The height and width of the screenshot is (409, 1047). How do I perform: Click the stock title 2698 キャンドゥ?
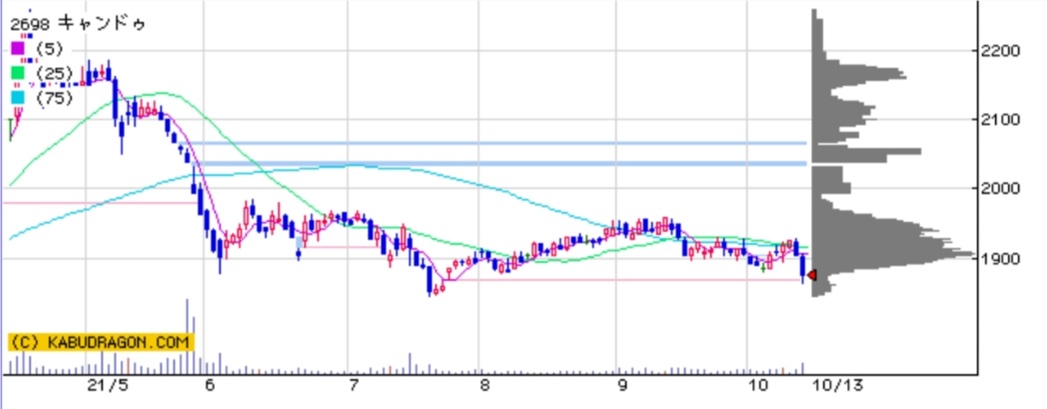(x=77, y=24)
